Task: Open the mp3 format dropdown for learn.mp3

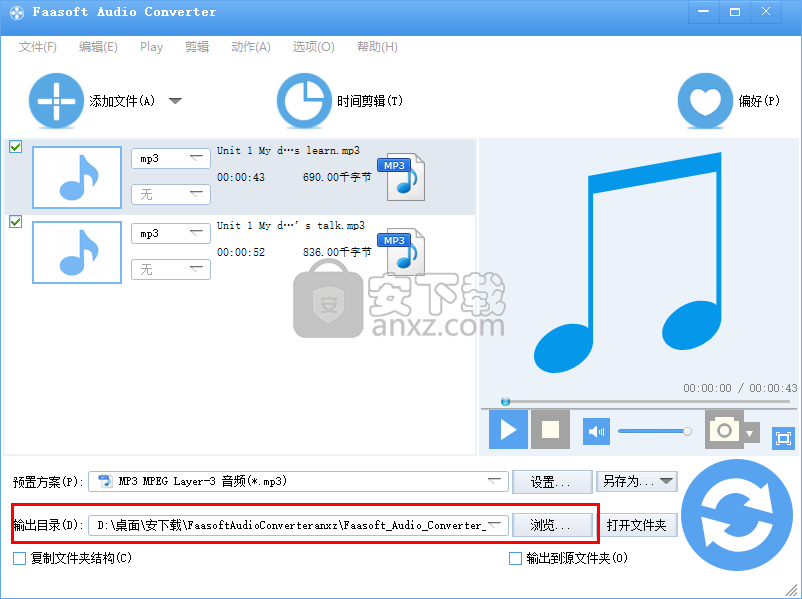Action: click(x=171, y=159)
